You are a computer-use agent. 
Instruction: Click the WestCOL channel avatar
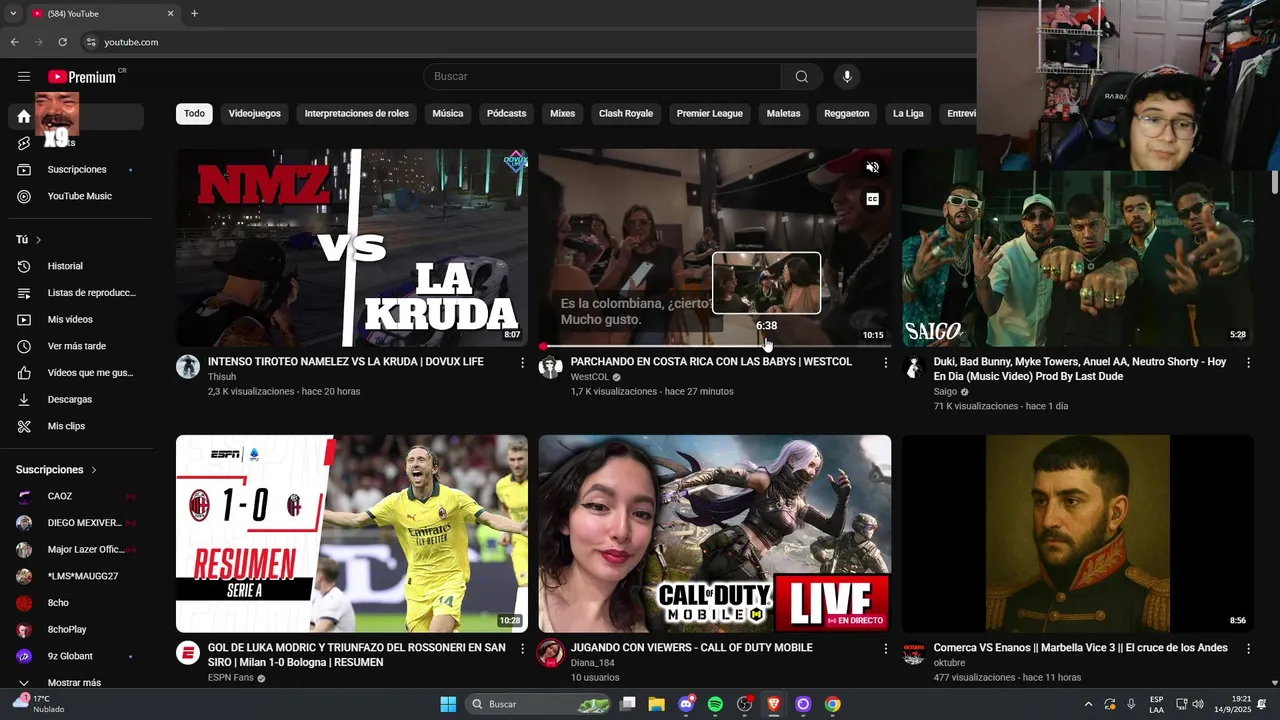[x=550, y=366]
